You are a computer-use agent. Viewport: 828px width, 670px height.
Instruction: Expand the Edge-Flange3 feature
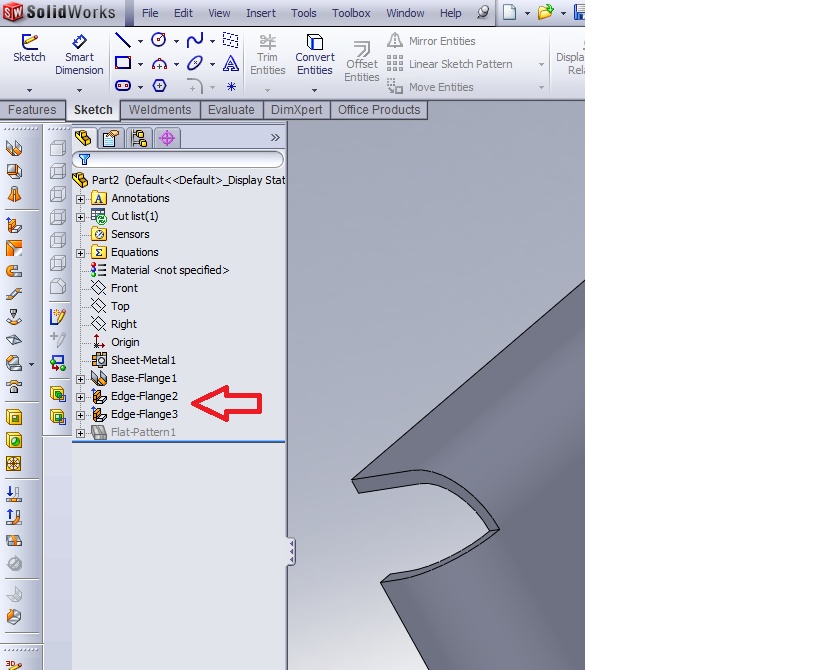[x=80, y=415]
